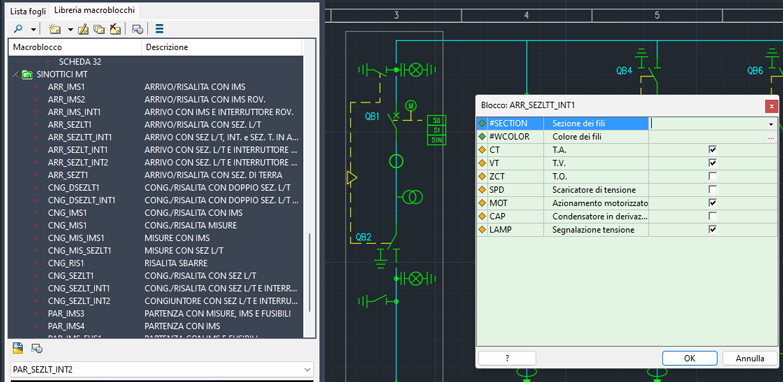The width and height of the screenshot is (783, 382).
Task: Enable the ZCT T.O. checkbox
Action: pyautogui.click(x=713, y=176)
